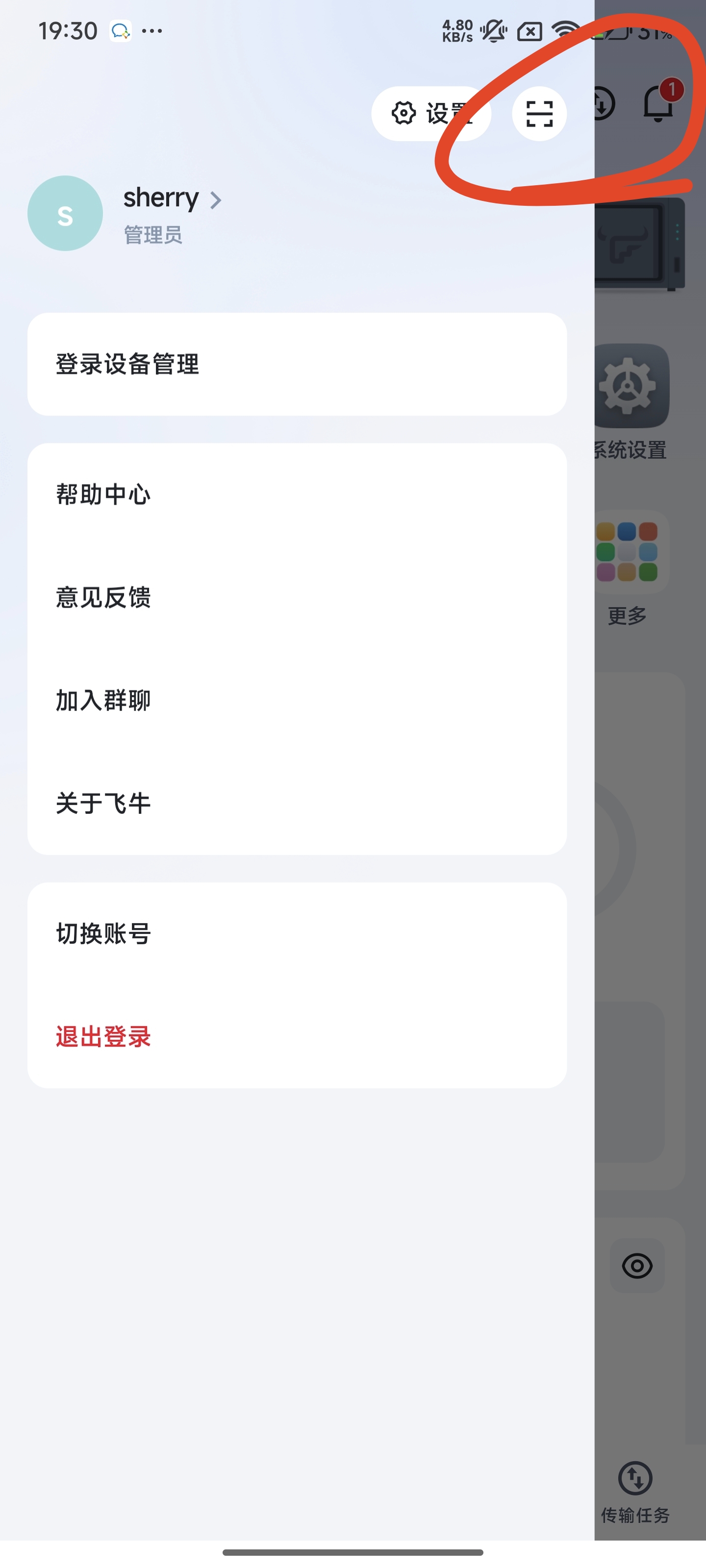The width and height of the screenshot is (706, 1568).
Task: Tap 切换账号 to switch account
Action: (x=297, y=934)
